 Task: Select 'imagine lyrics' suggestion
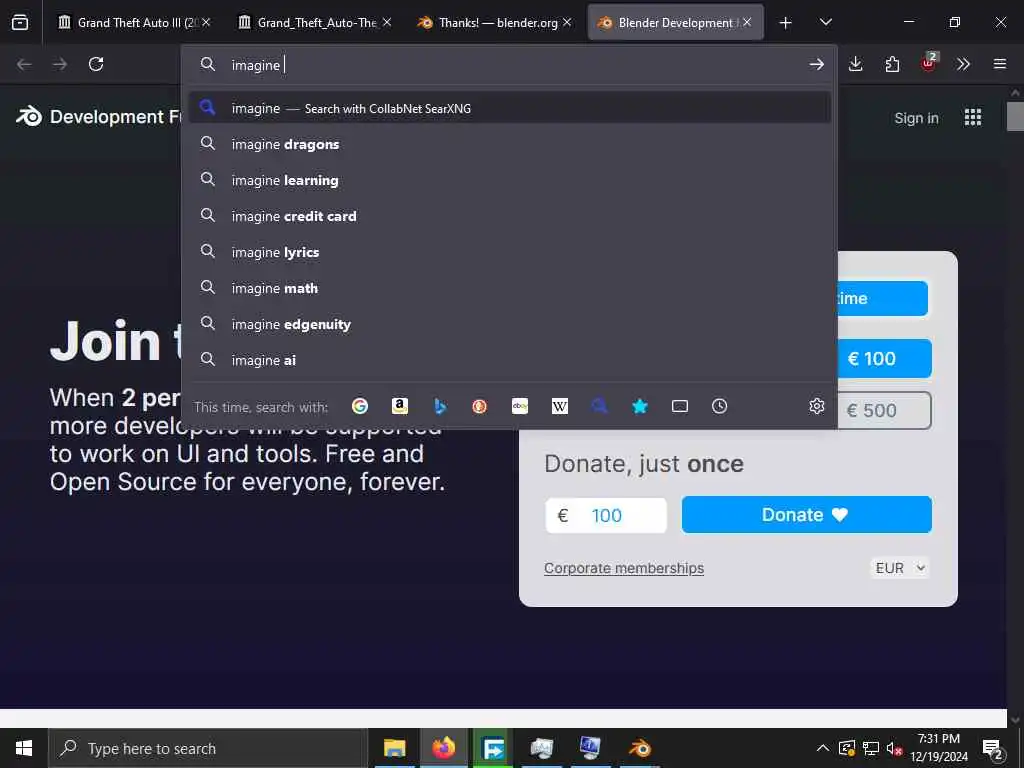[x=509, y=251]
